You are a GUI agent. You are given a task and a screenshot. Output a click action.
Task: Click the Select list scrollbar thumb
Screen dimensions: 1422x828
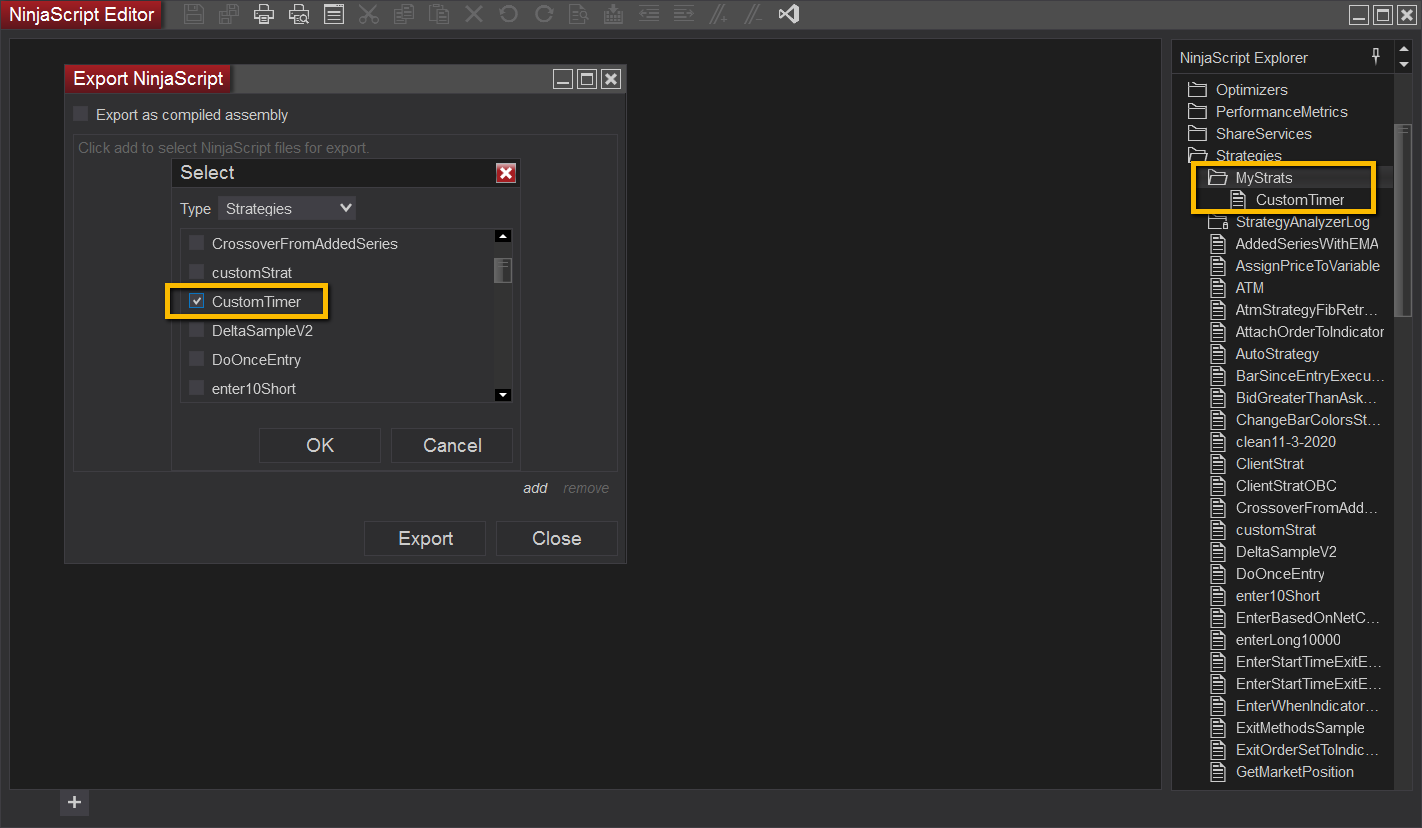pos(503,270)
